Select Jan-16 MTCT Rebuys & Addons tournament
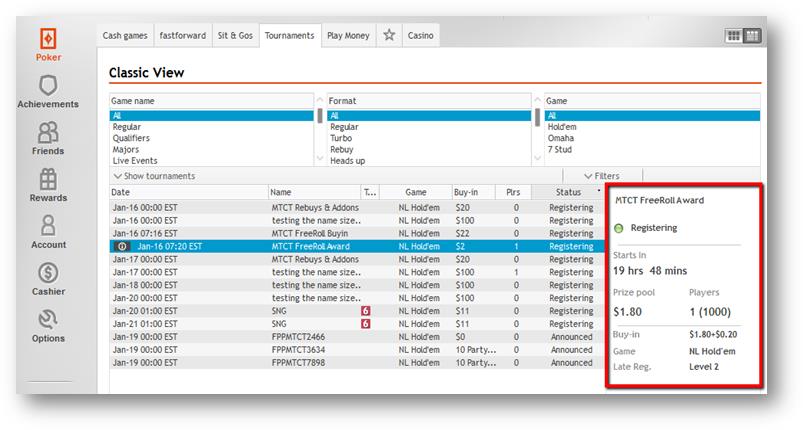The height and width of the screenshot is (430, 803). click(357, 207)
